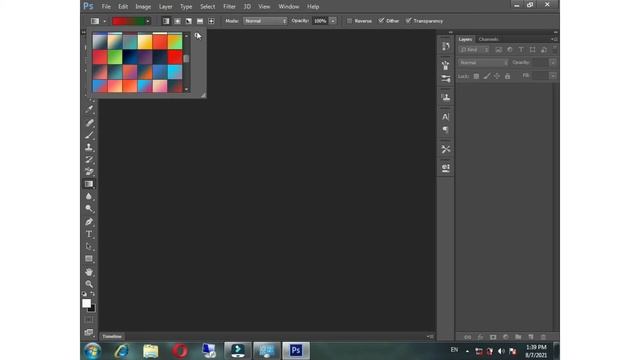Image resolution: width=640 pixels, height=360 pixels.
Task: Open the Tool Presets crossed-tools icon
Action: point(446,149)
